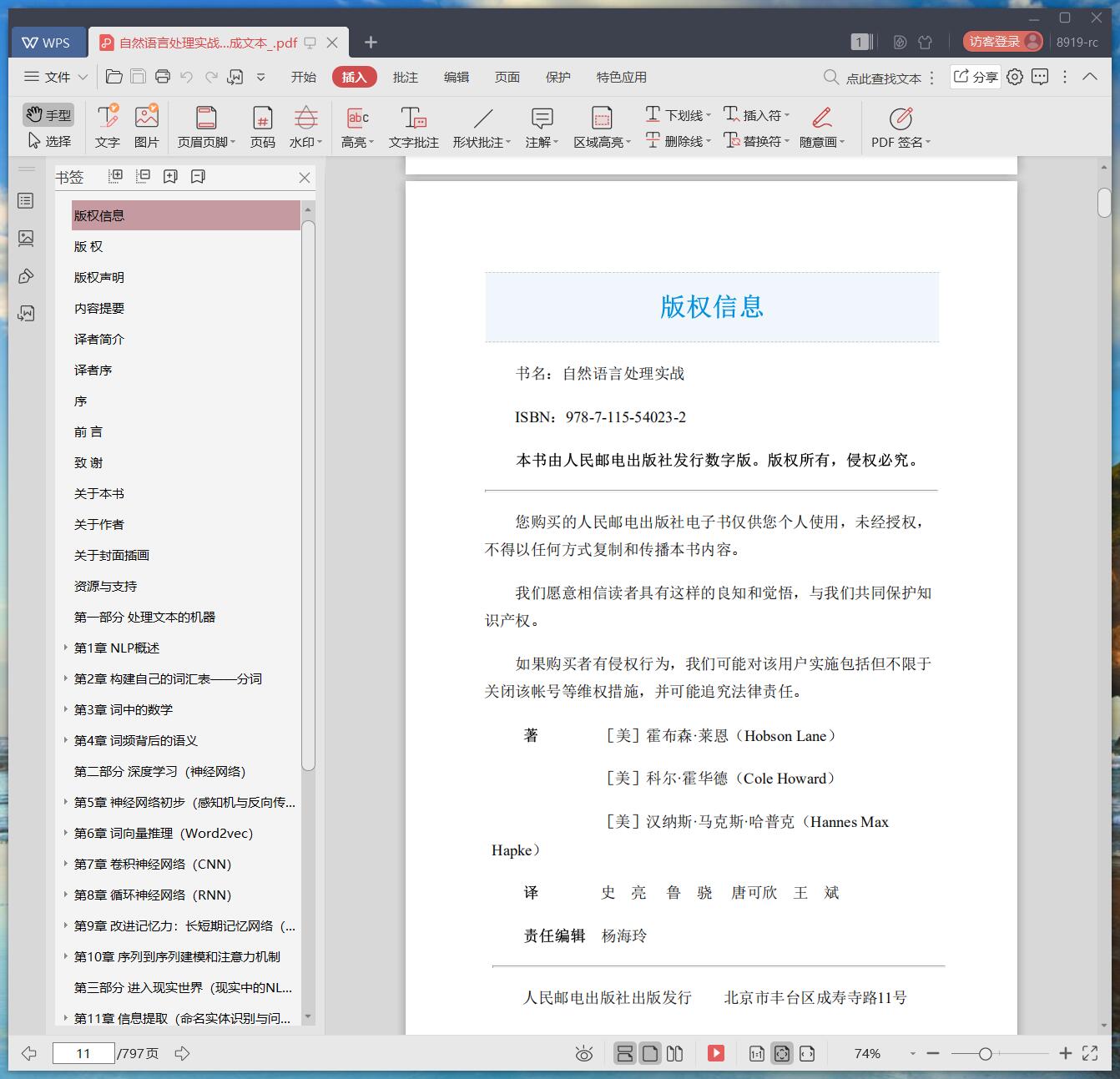
Task: Expand 第6章 词向量推理 (Word2vec) bookmark
Action: pos(66,832)
